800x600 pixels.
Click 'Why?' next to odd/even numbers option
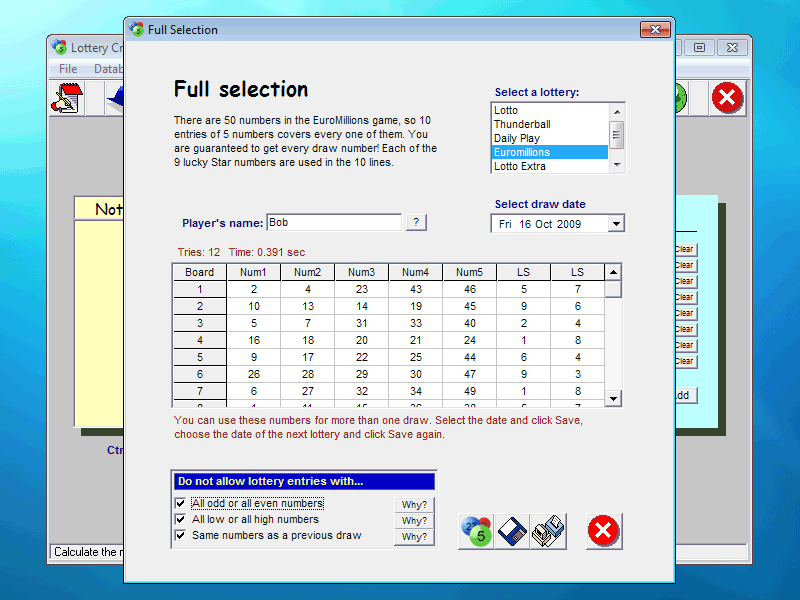[x=414, y=505]
